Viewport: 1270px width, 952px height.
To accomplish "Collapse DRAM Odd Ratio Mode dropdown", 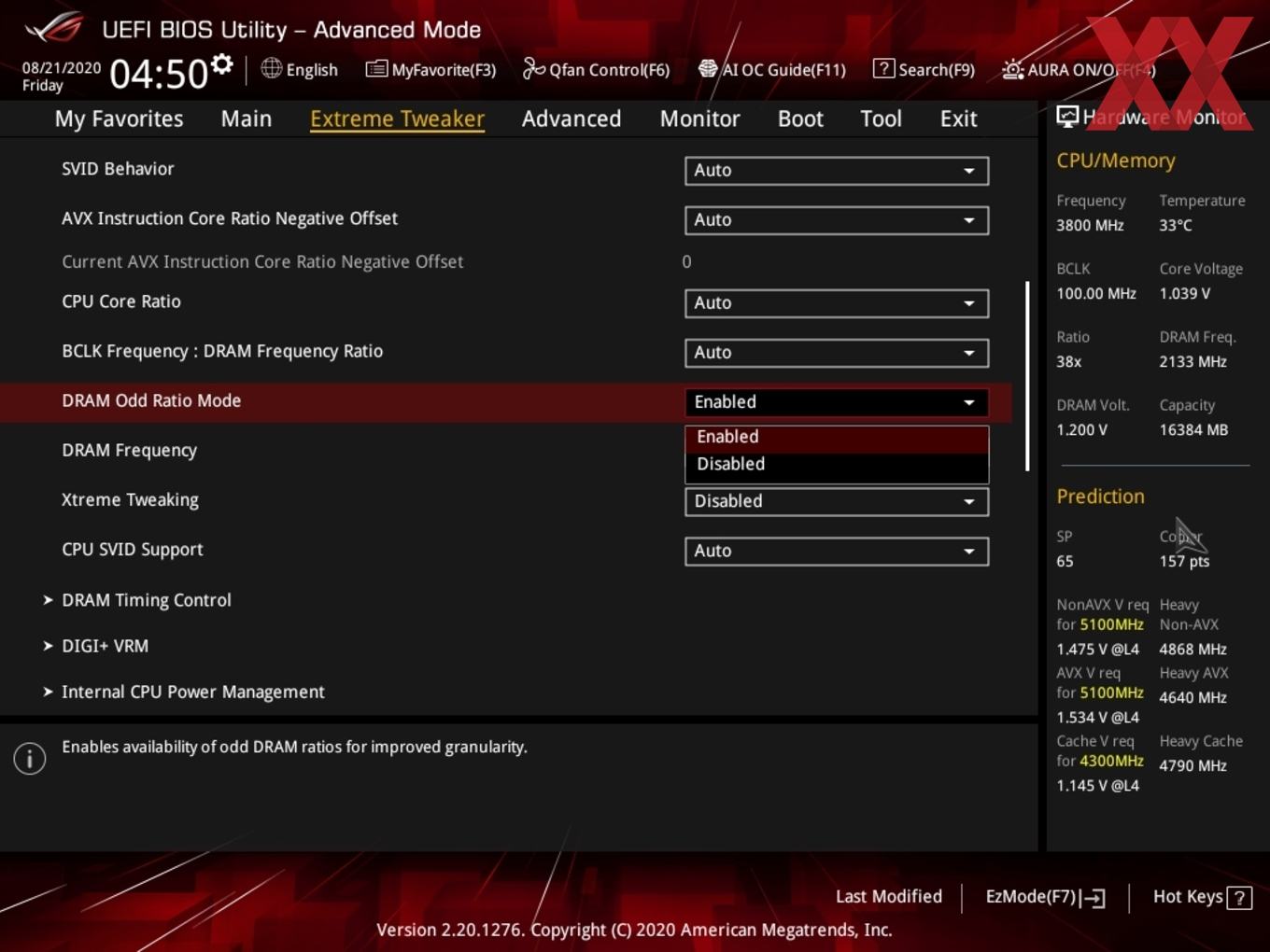I will pyautogui.click(x=837, y=402).
